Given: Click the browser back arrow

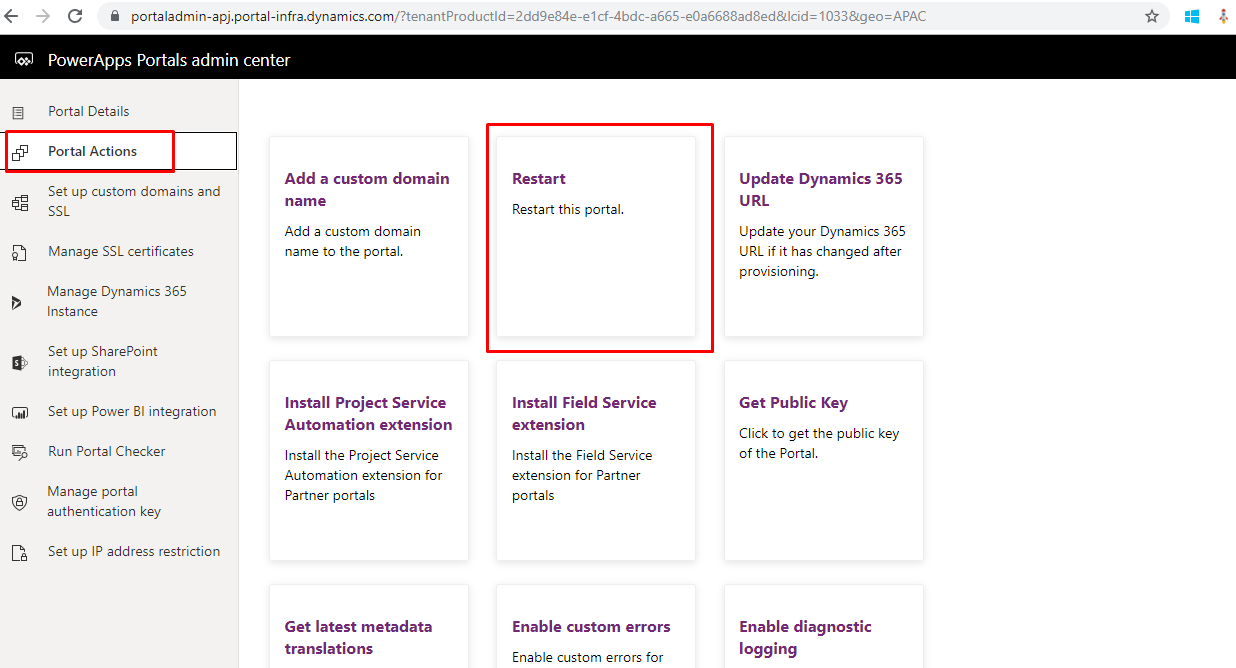Looking at the screenshot, I should 12,16.
